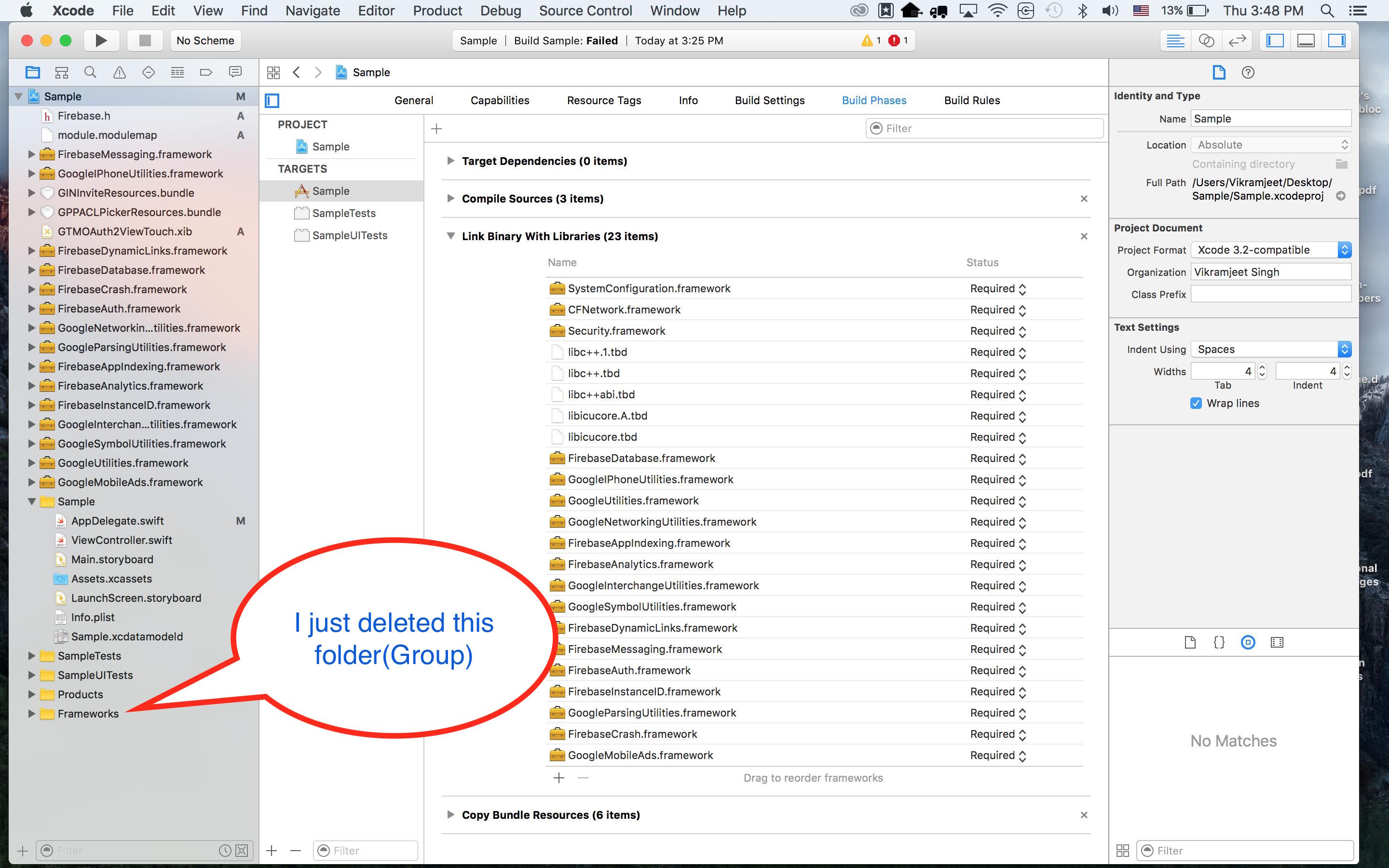
Task: Click the red error indicator in the activity bar
Action: pos(894,40)
